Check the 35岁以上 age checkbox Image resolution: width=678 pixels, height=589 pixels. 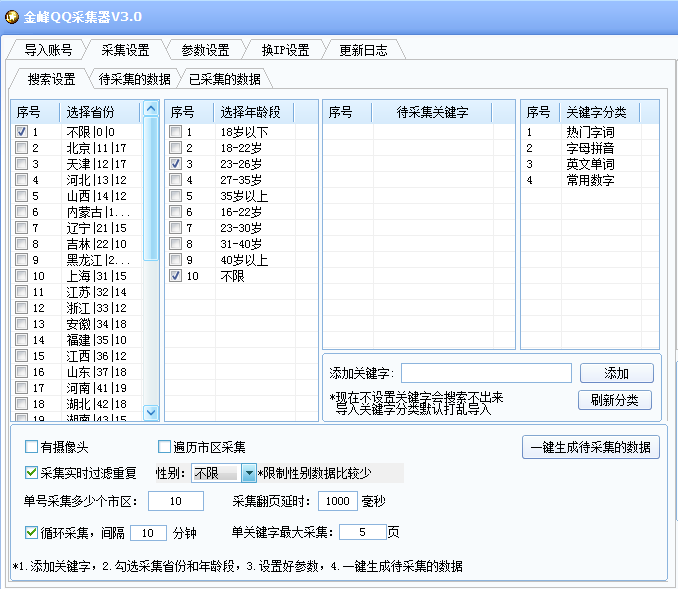point(175,195)
